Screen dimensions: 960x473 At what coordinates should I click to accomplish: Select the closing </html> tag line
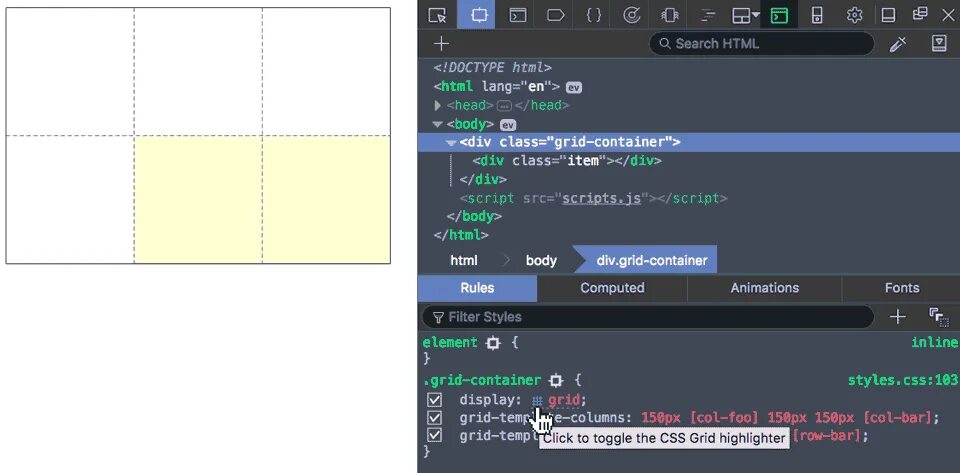tap(461, 235)
